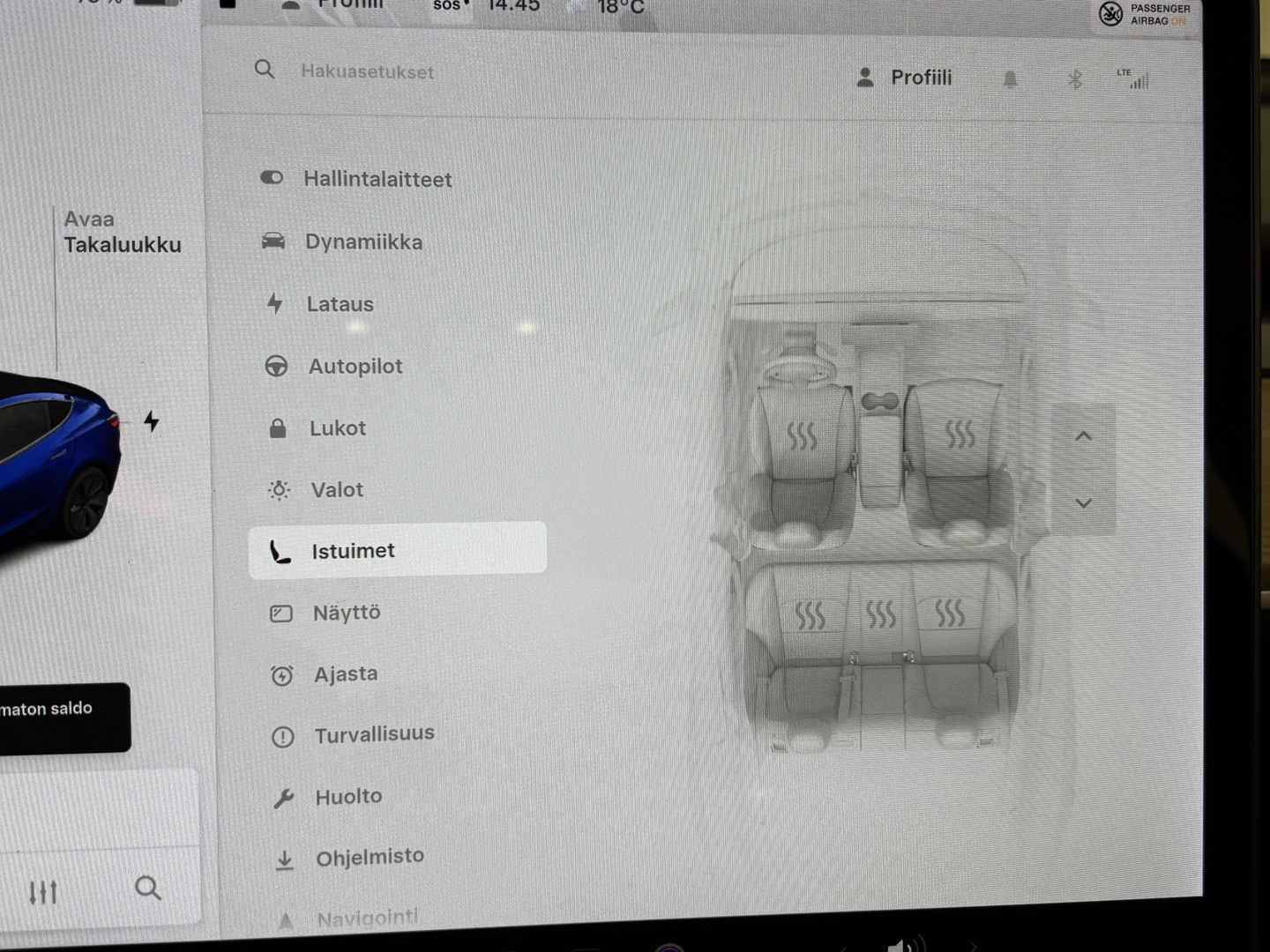Select the Valot lights settings
The height and width of the screenshot is (952, 1270).
[335, 489]
